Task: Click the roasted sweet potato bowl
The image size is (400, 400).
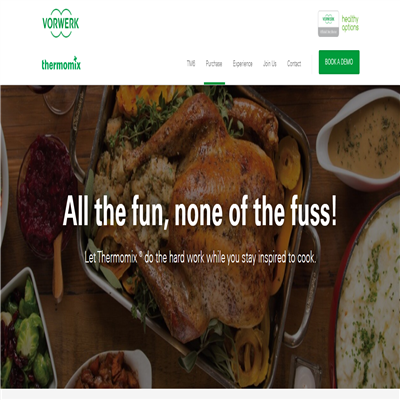Action: [x=108, y=370]
